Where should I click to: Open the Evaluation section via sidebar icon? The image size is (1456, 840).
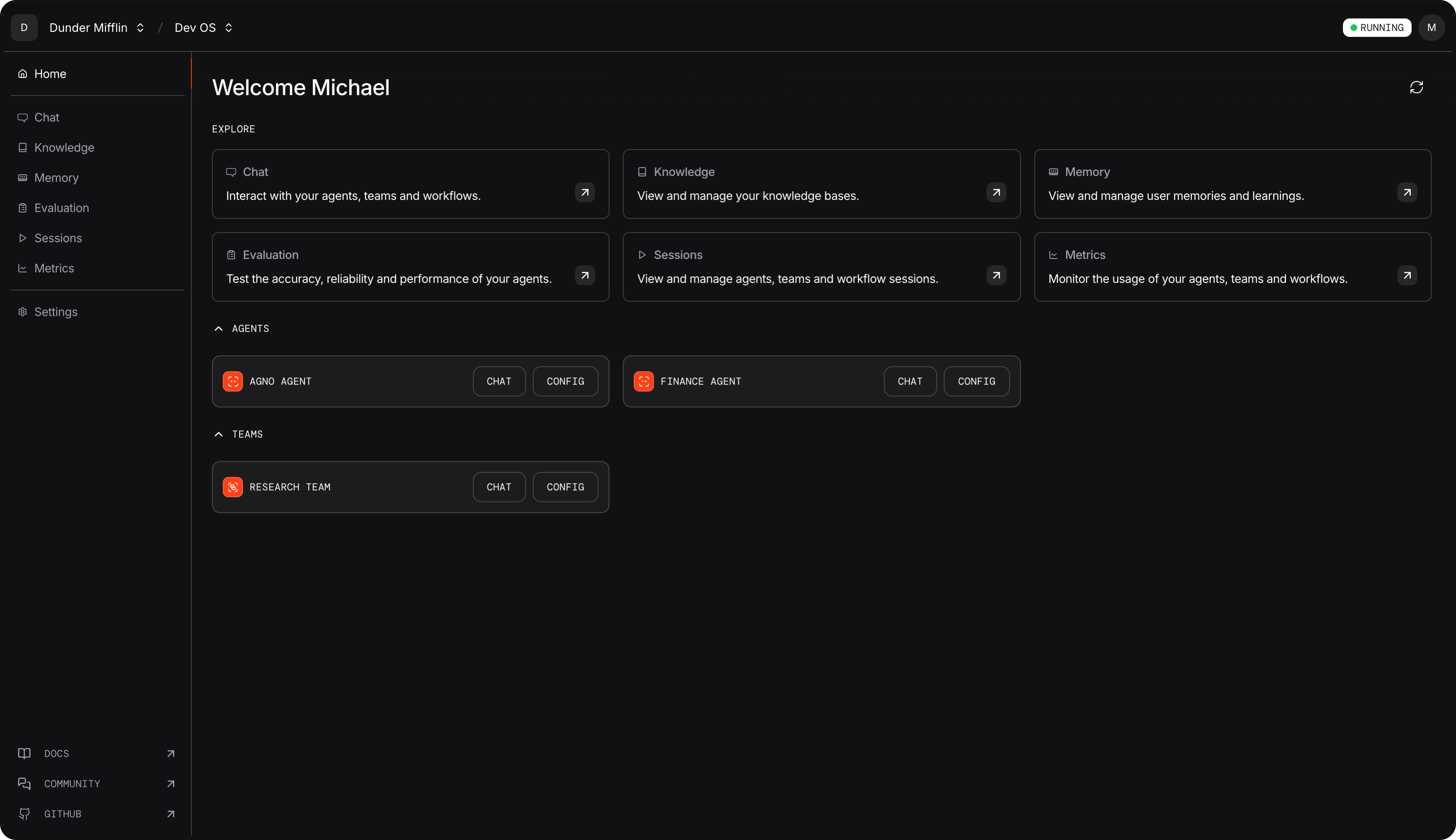tap(23, 208)
